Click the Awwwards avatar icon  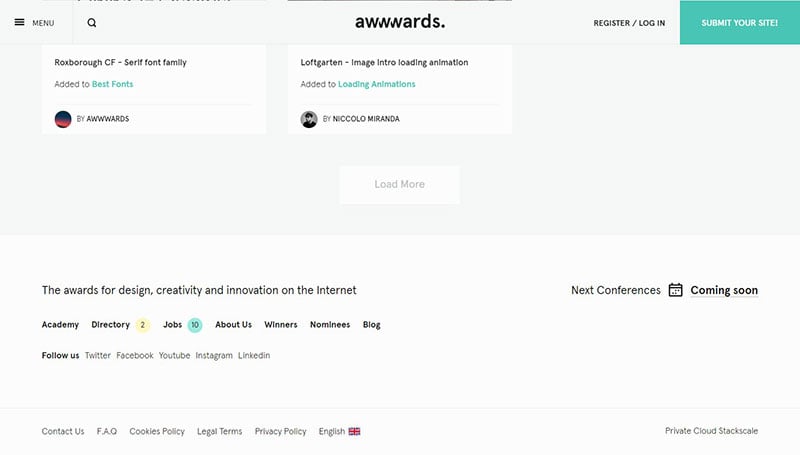click(63, 119)
